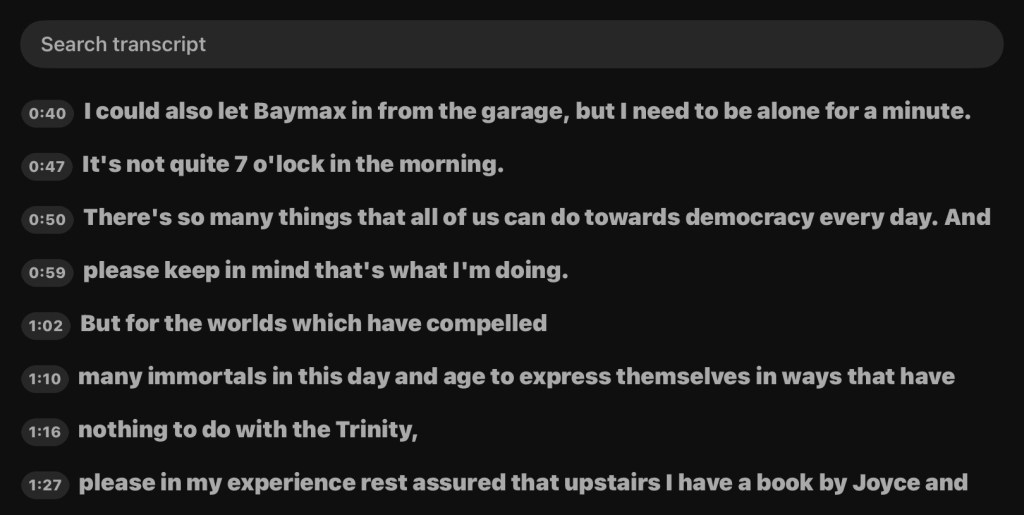Screen dimensions: 1024x515
Task: Click the Search transcript input field
Action: point(510,44)
